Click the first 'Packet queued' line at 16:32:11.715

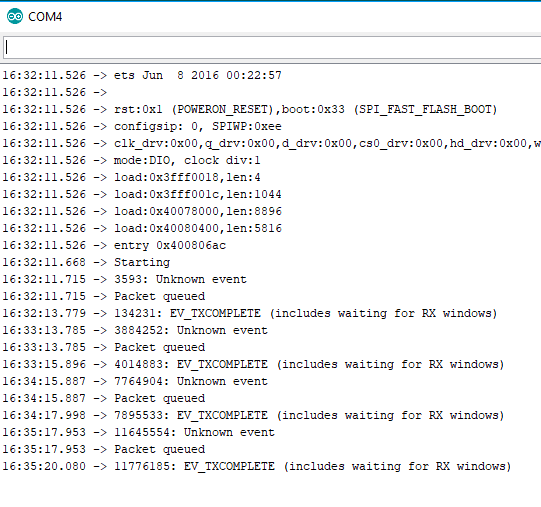[104, 296]
